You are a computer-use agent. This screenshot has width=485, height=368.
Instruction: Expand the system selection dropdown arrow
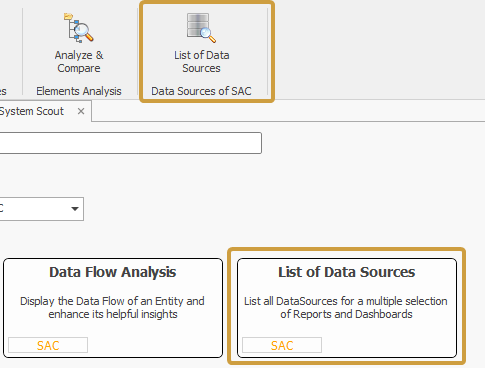75,209
